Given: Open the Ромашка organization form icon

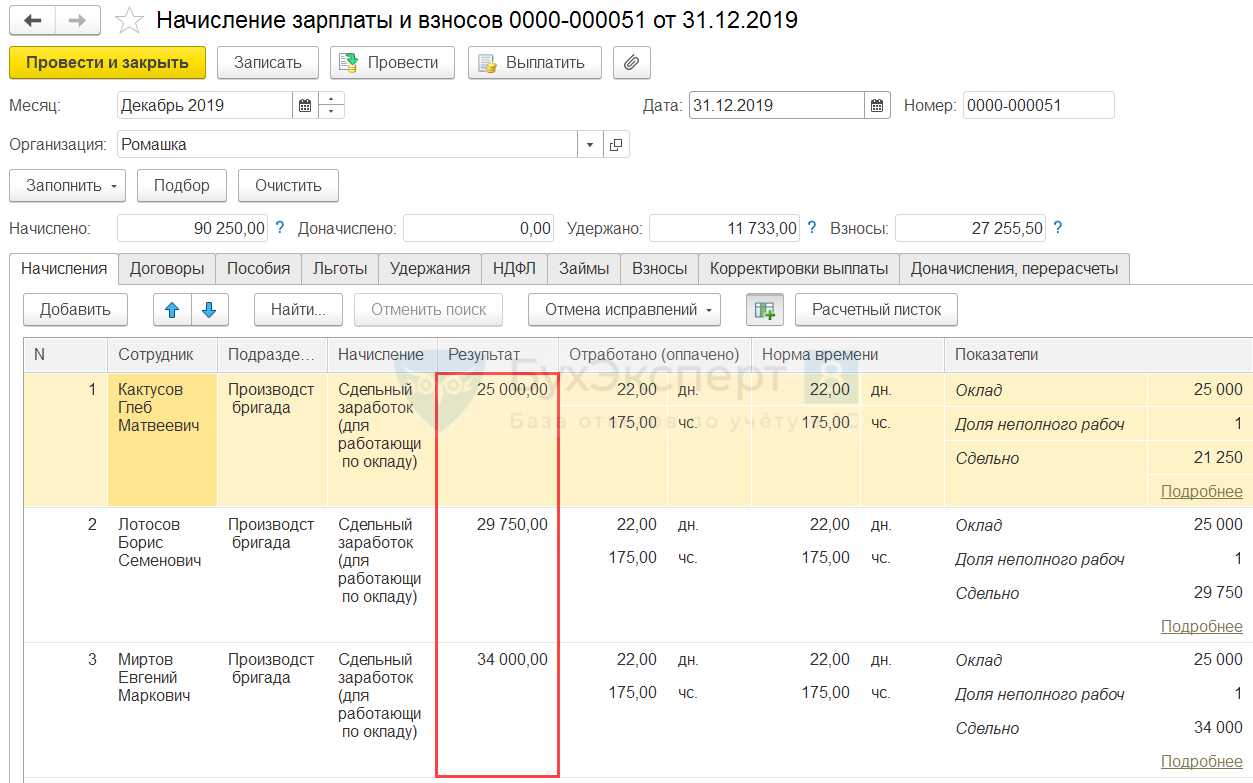Looking at the screenshot, I should point(616,145).
